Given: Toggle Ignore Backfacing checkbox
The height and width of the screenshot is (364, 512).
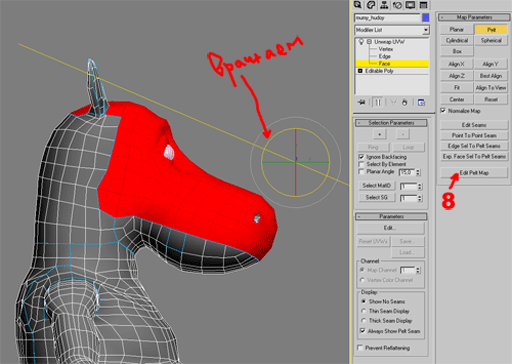Looking at the screenshot, I should pos(361,157).
